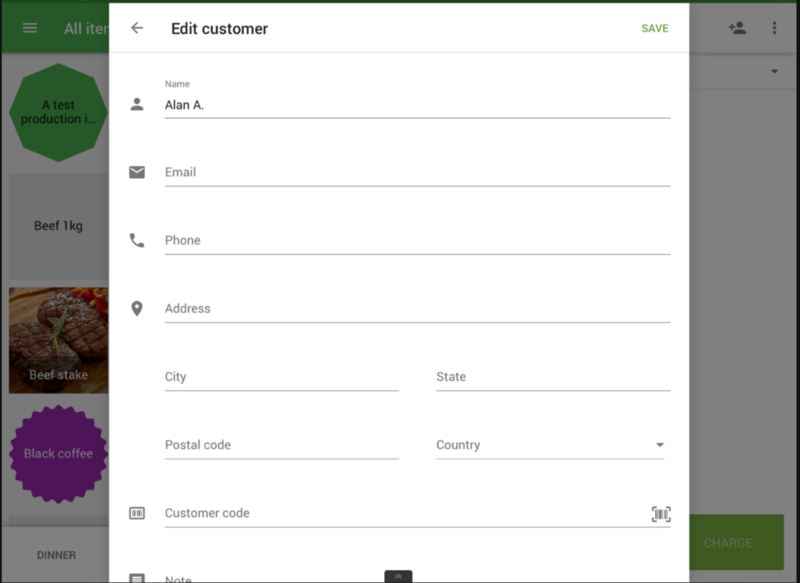
Task: Focus the Email input field
Action: coord(416,172)
